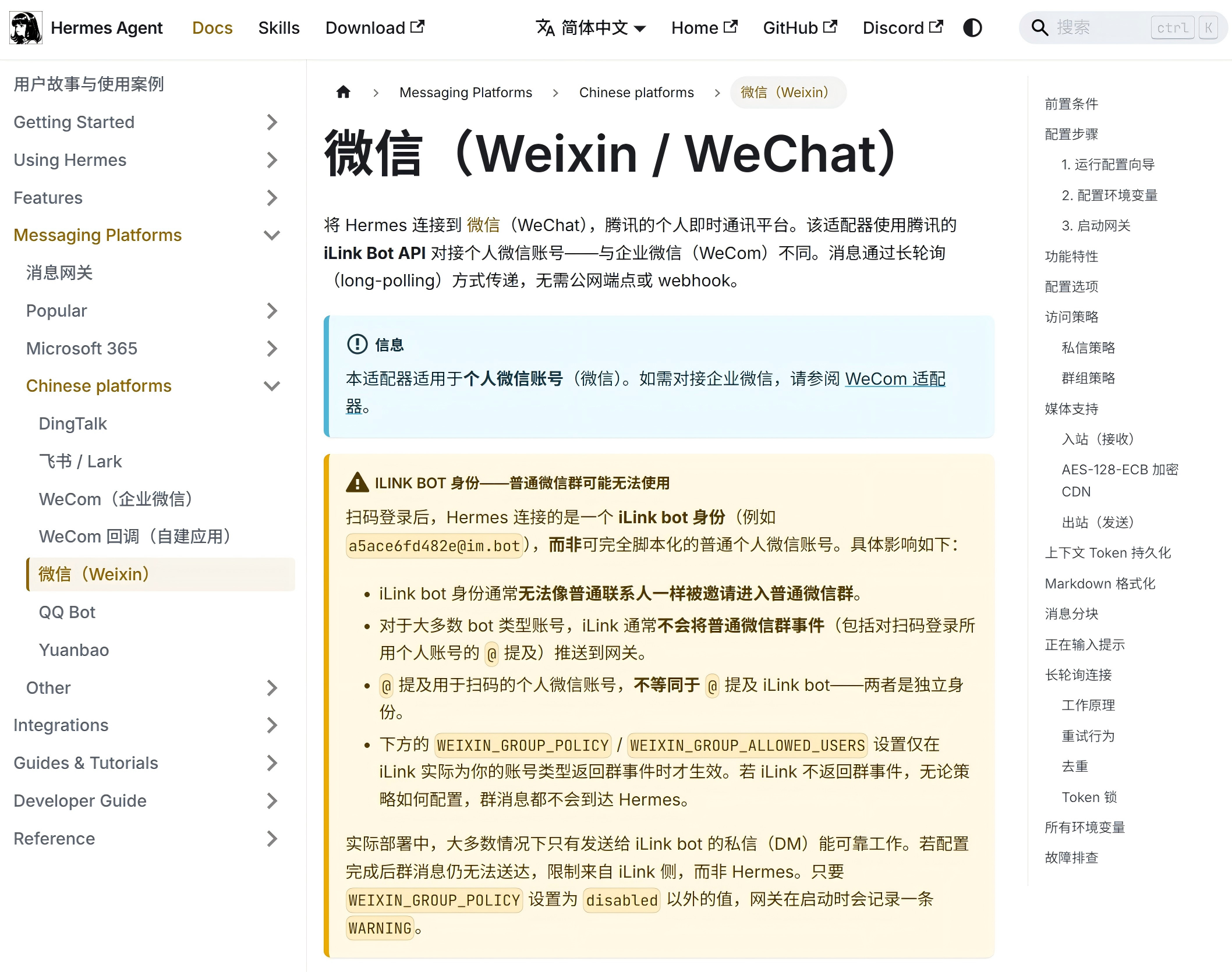Jump to 所有环境变量 section
1232x972 pixels.
coord(1085,828)
